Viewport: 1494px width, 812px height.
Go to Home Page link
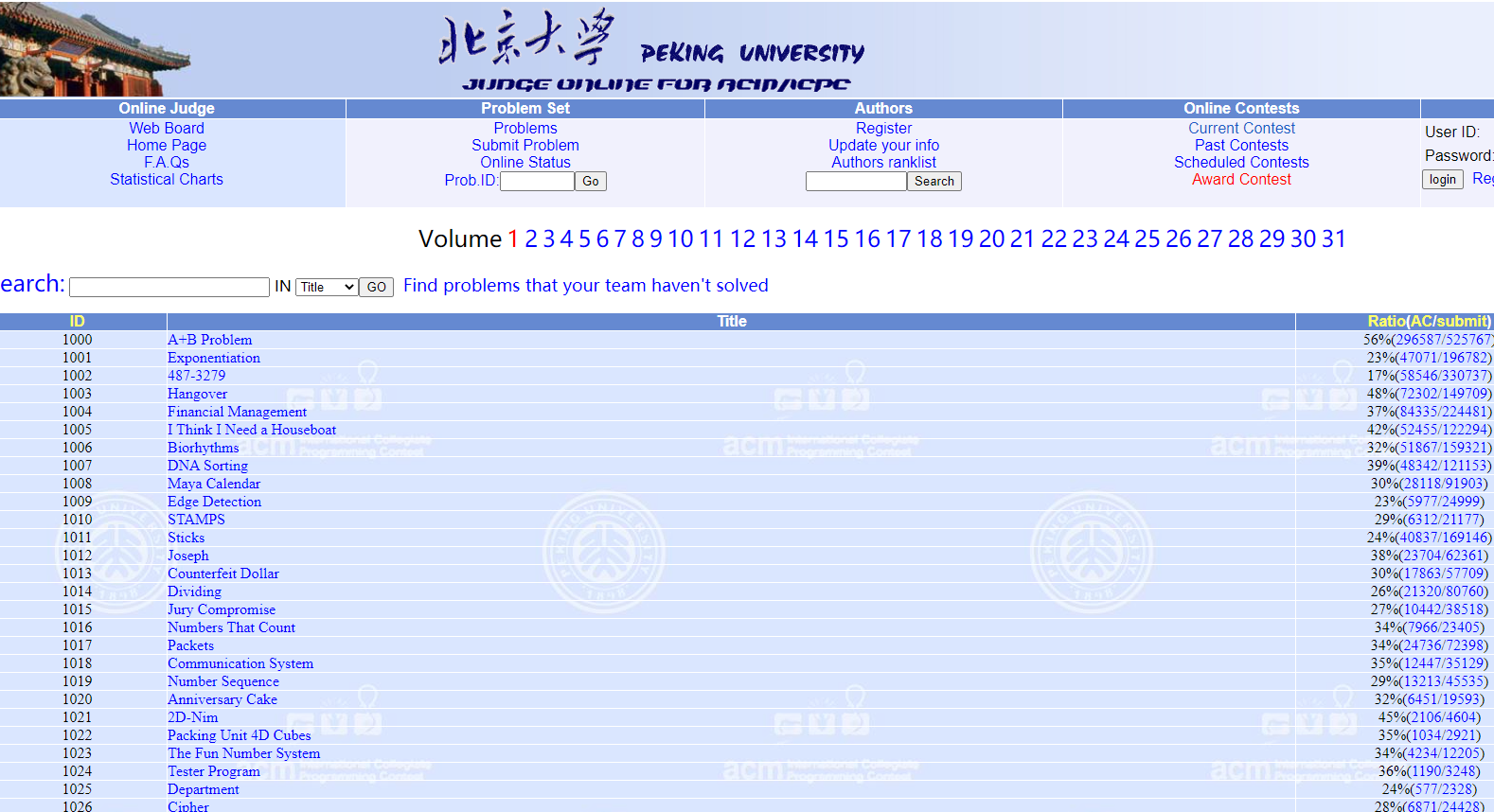(167, 145)
